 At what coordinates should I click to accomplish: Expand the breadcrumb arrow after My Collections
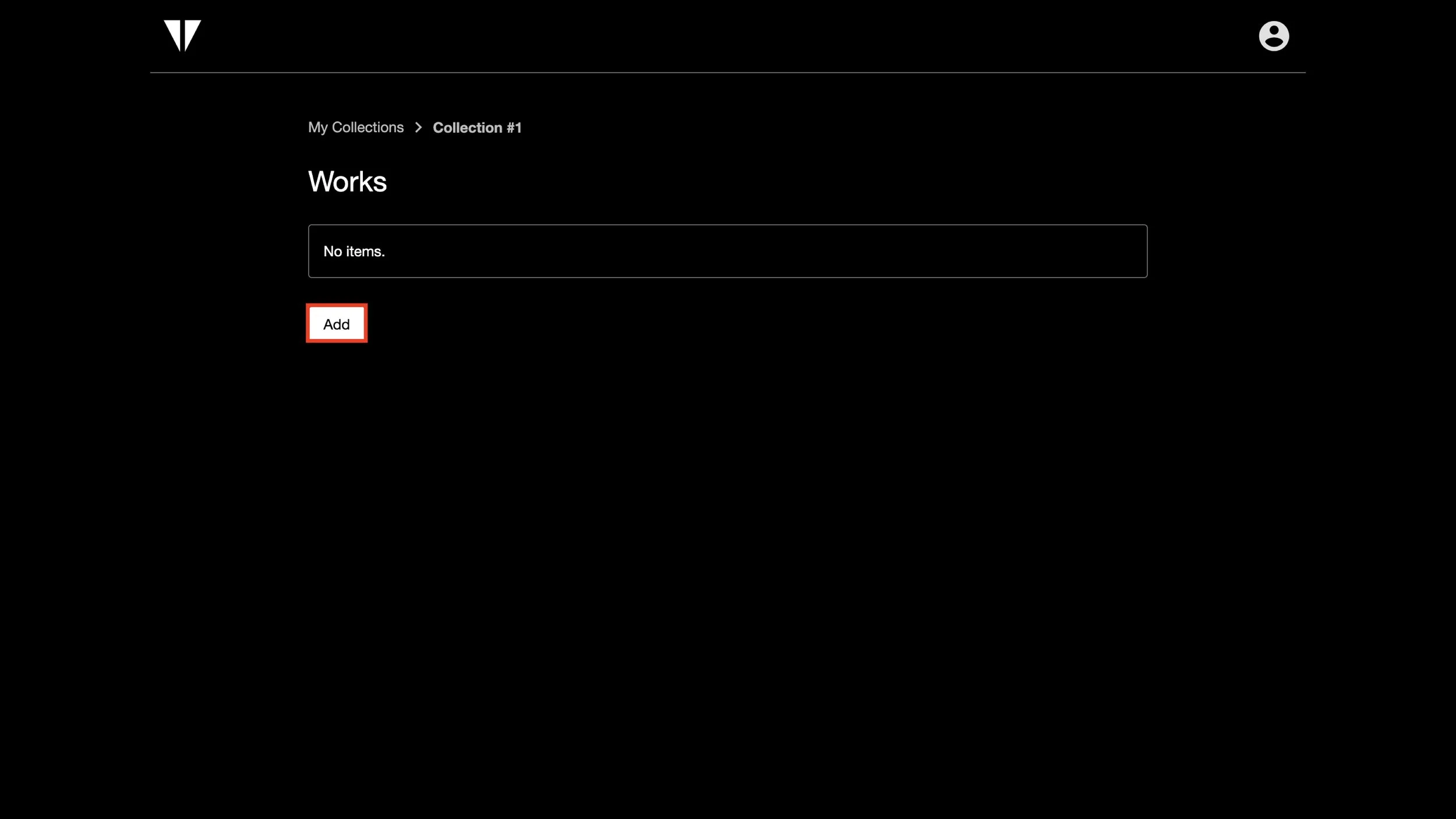pyautogui.click(x=418, y=128)
